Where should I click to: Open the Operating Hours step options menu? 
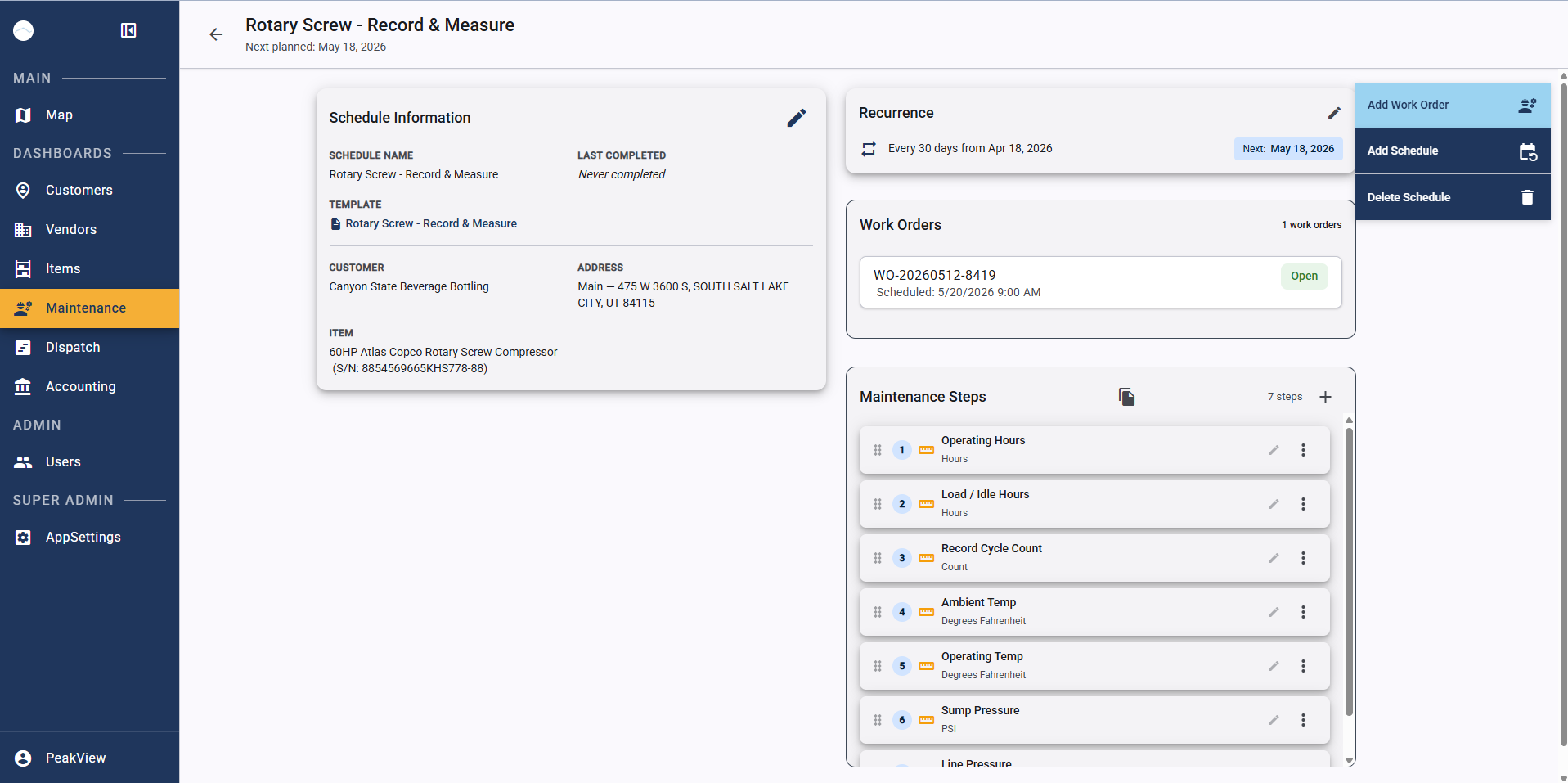click(x=1304, y=450)
